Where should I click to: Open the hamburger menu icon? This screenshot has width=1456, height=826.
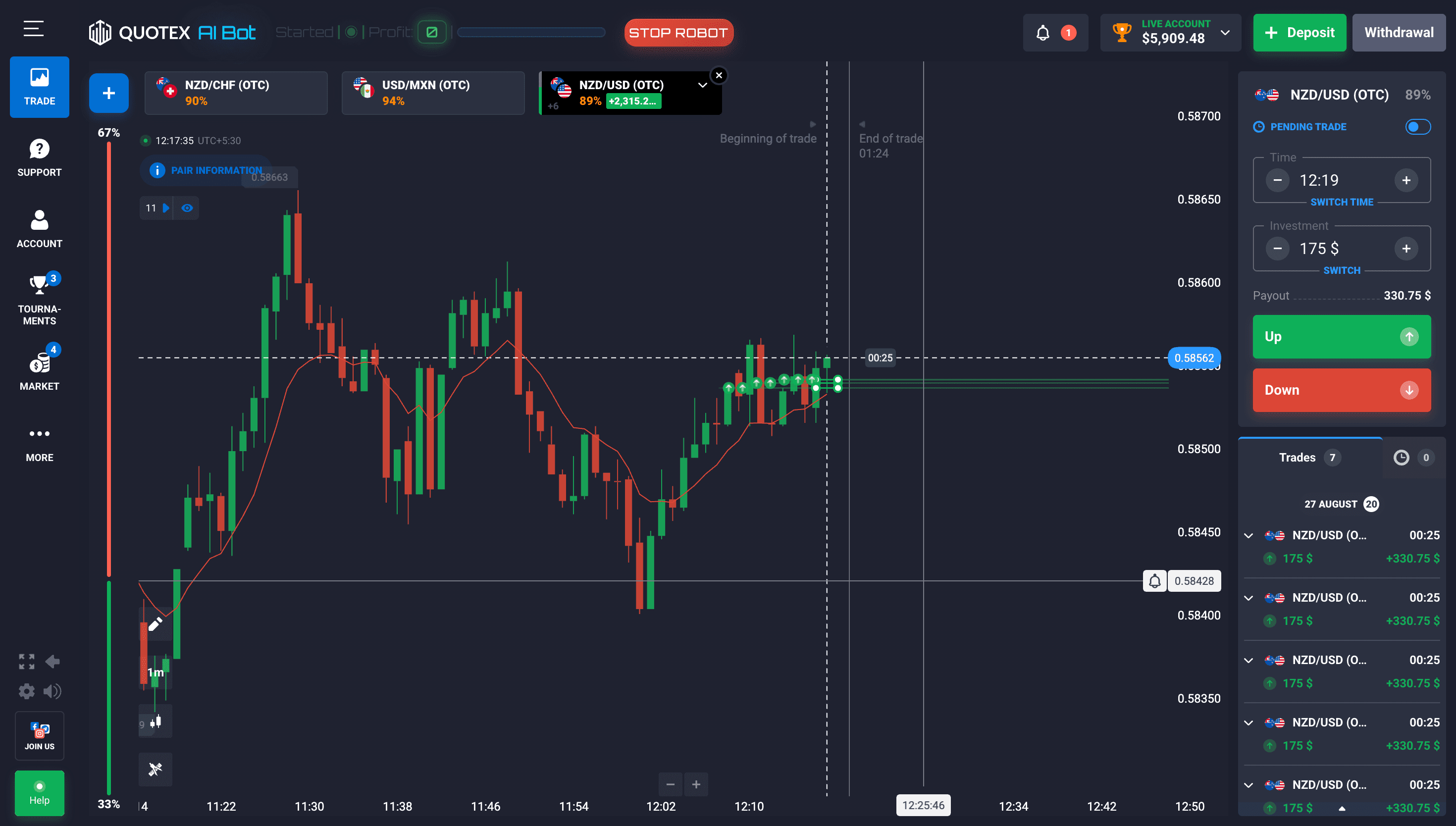coord(34,28)
